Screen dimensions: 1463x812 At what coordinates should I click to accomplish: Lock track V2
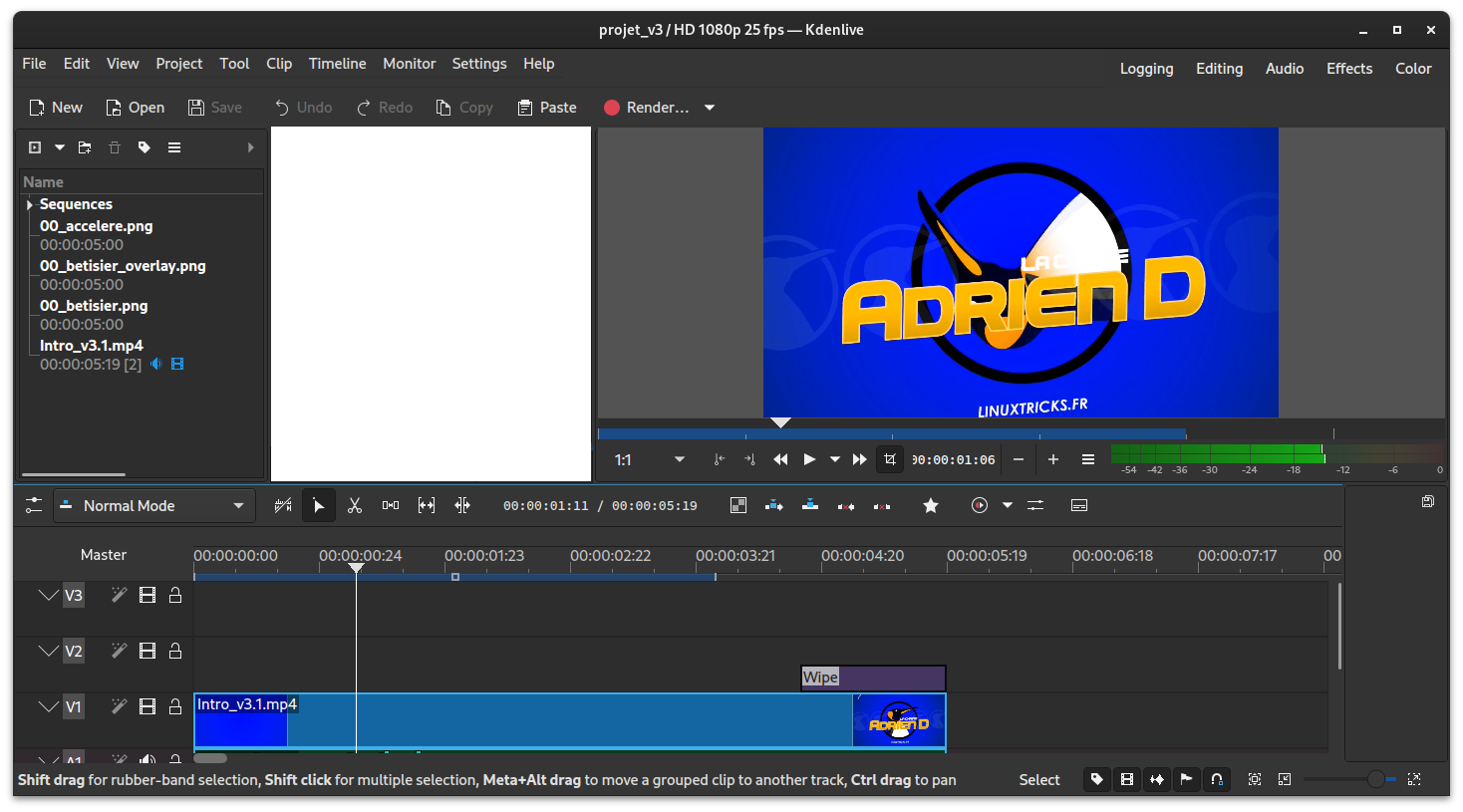175,652
